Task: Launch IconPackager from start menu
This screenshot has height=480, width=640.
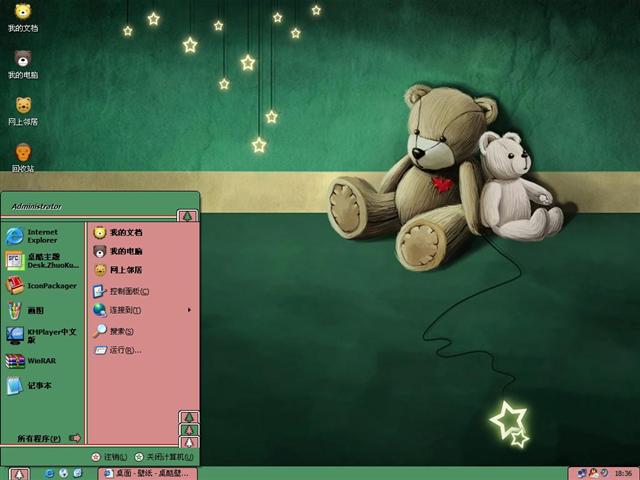Action: pos(42,286)
